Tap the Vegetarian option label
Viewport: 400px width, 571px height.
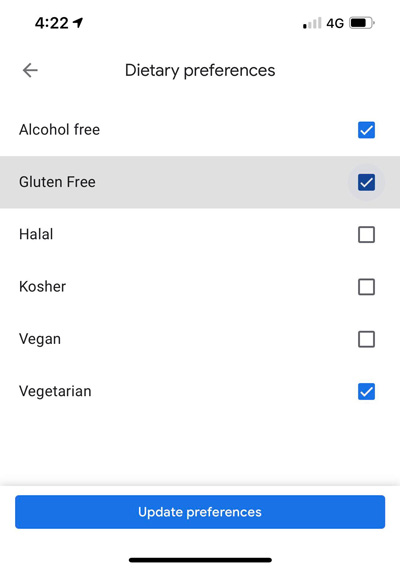tap(55, 392)
